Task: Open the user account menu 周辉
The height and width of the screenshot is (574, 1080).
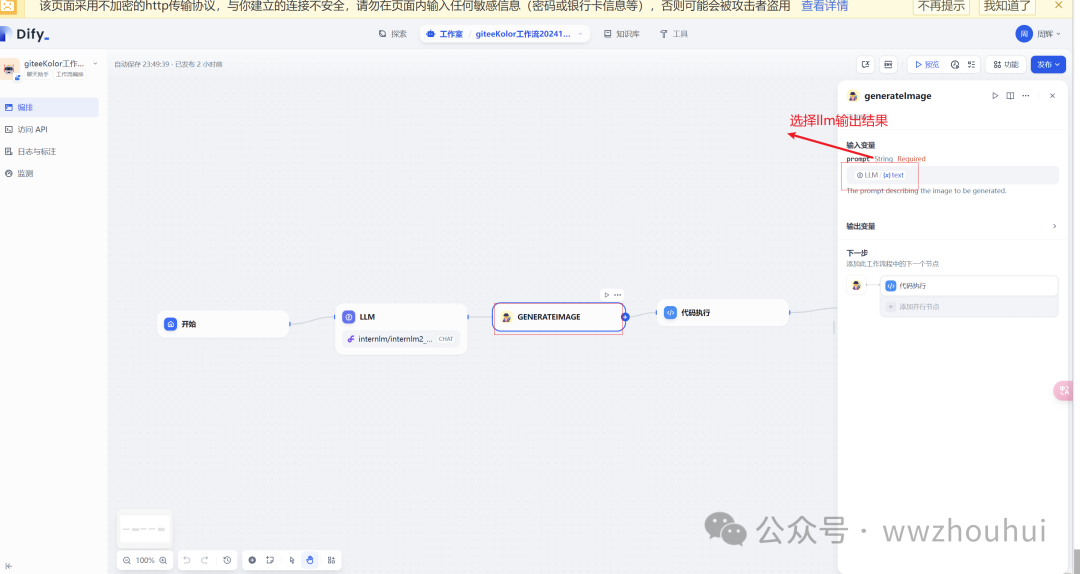Action: click(x=1038, y=34)
